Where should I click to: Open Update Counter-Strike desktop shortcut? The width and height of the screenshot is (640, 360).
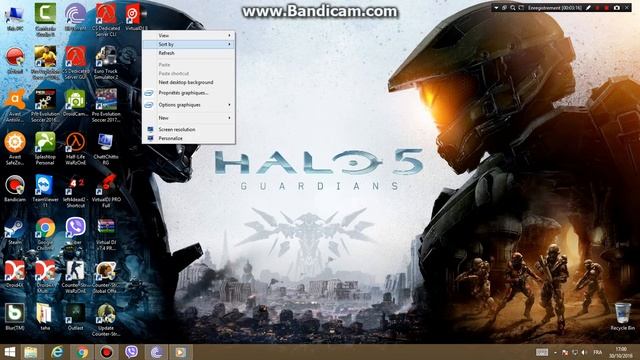coord(106,320)
